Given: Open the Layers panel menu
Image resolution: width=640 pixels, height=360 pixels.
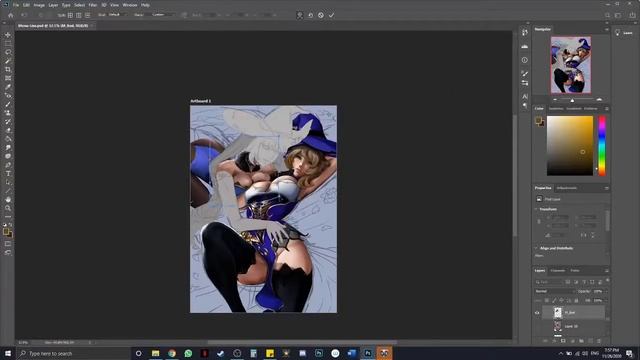Looking at the screenshot, I should pyautogui.click(x=607, y=271).
